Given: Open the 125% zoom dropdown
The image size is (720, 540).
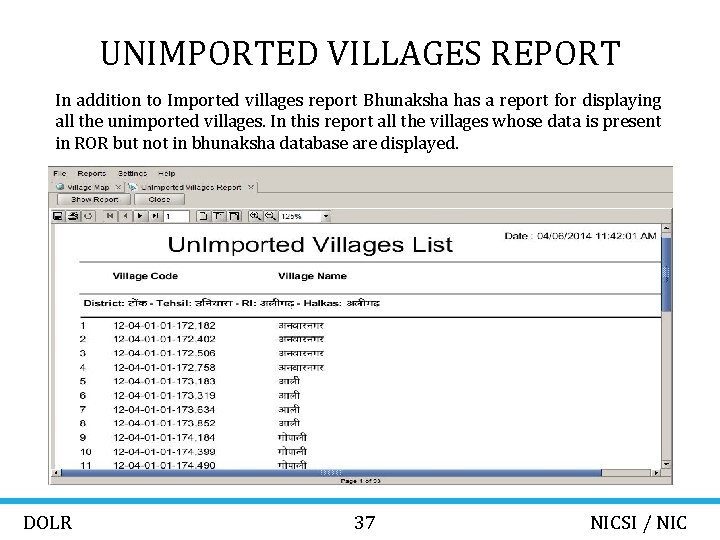Looking at the screenshot, I should pos(326,216).
